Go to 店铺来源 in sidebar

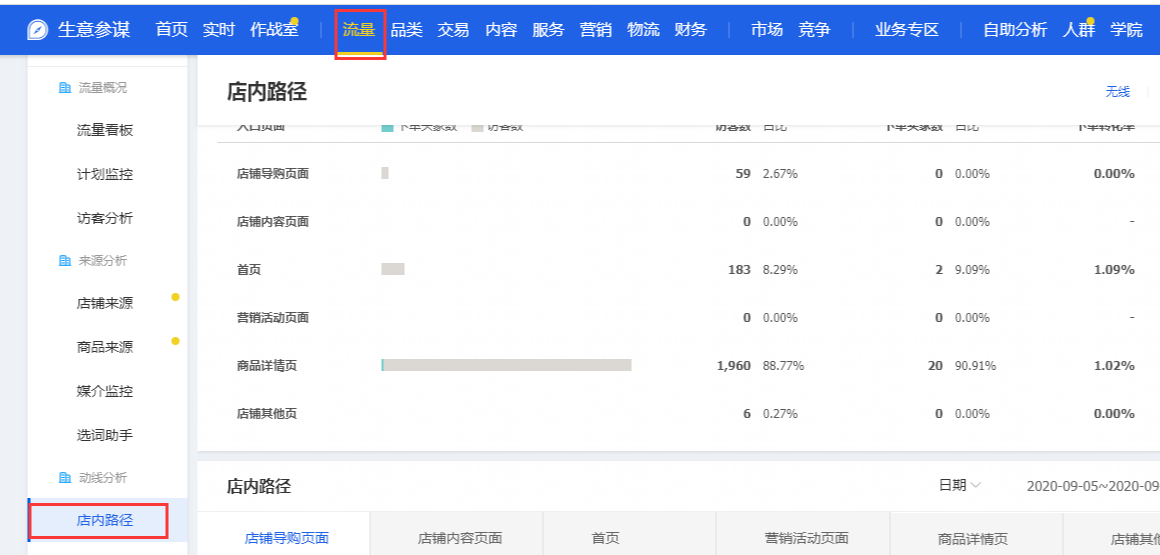(105, 303)
